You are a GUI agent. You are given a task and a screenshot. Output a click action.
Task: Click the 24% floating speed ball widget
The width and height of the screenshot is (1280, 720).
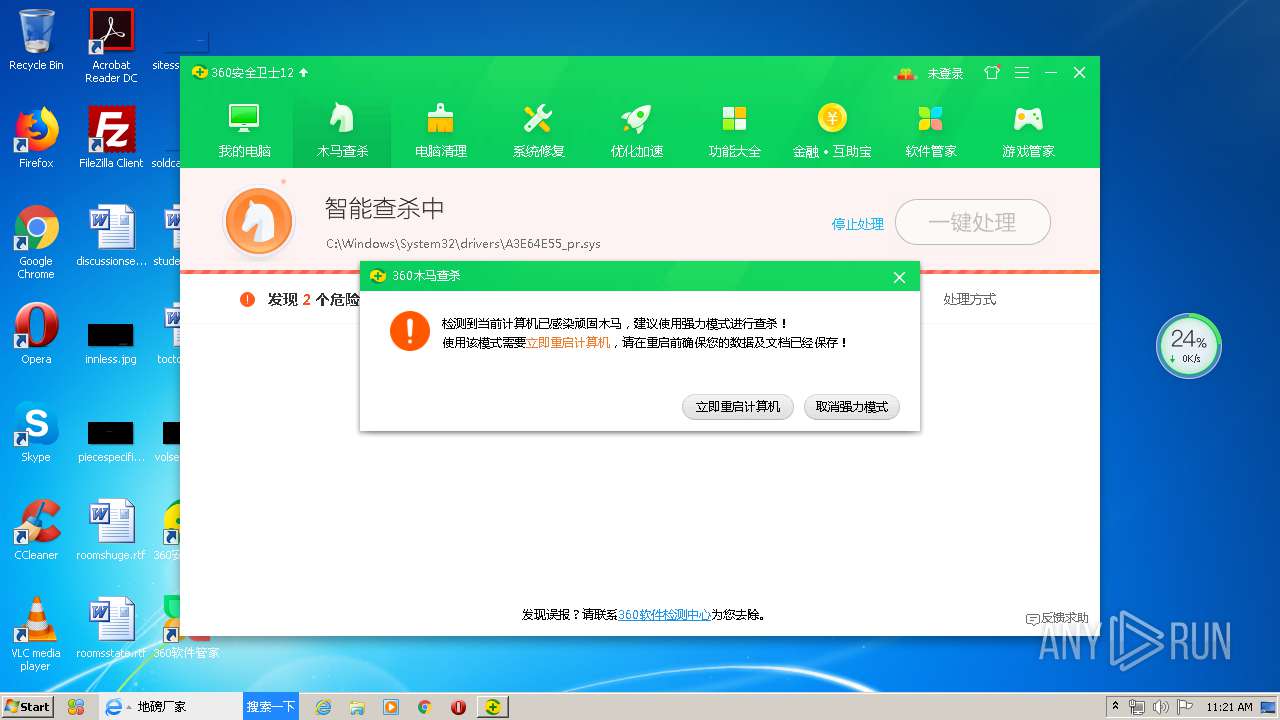[1188, 346]
